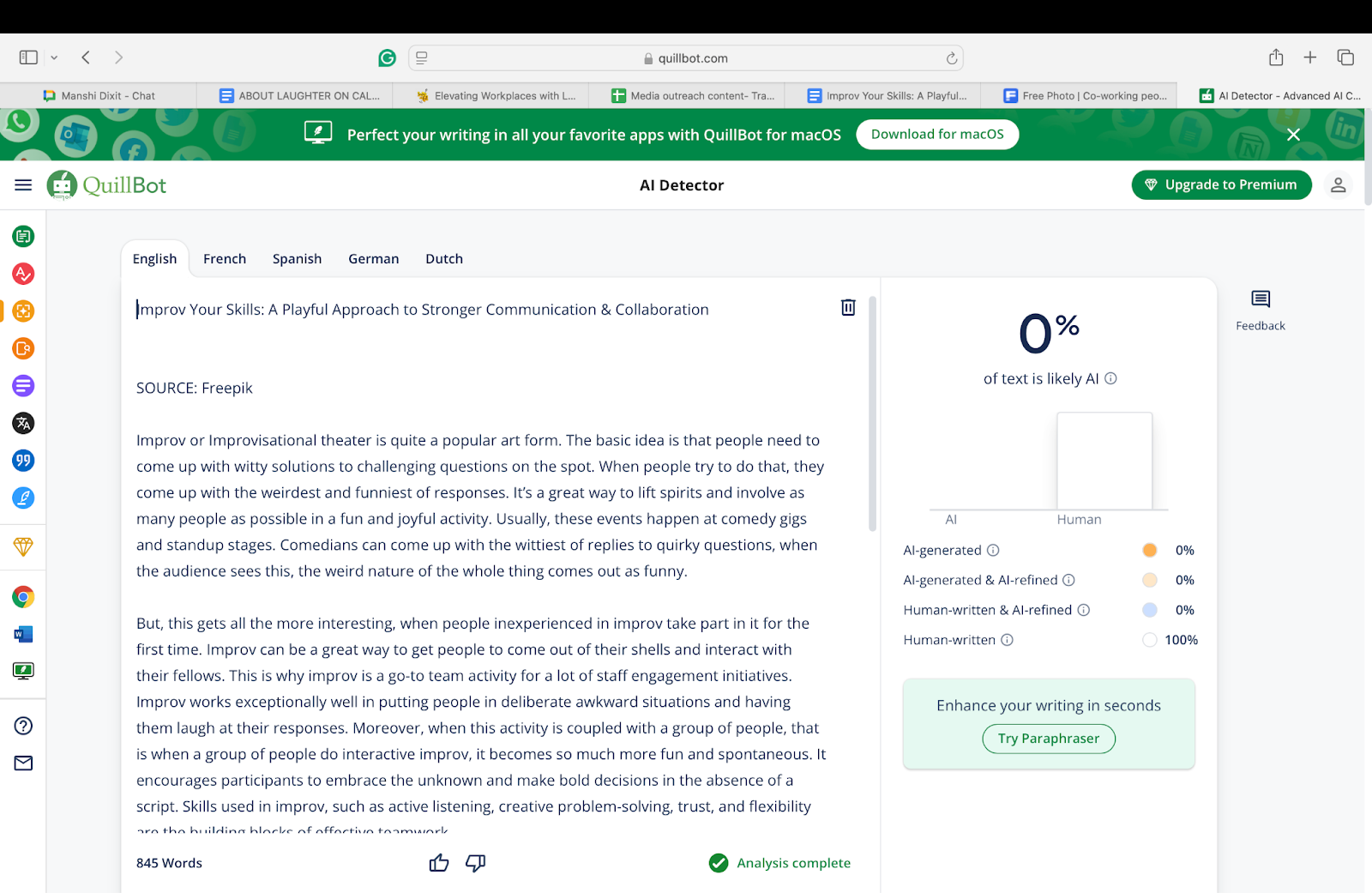Click Safari reader icon in address bar
The image size is (1372, 893).
click(x=422, y=58)
